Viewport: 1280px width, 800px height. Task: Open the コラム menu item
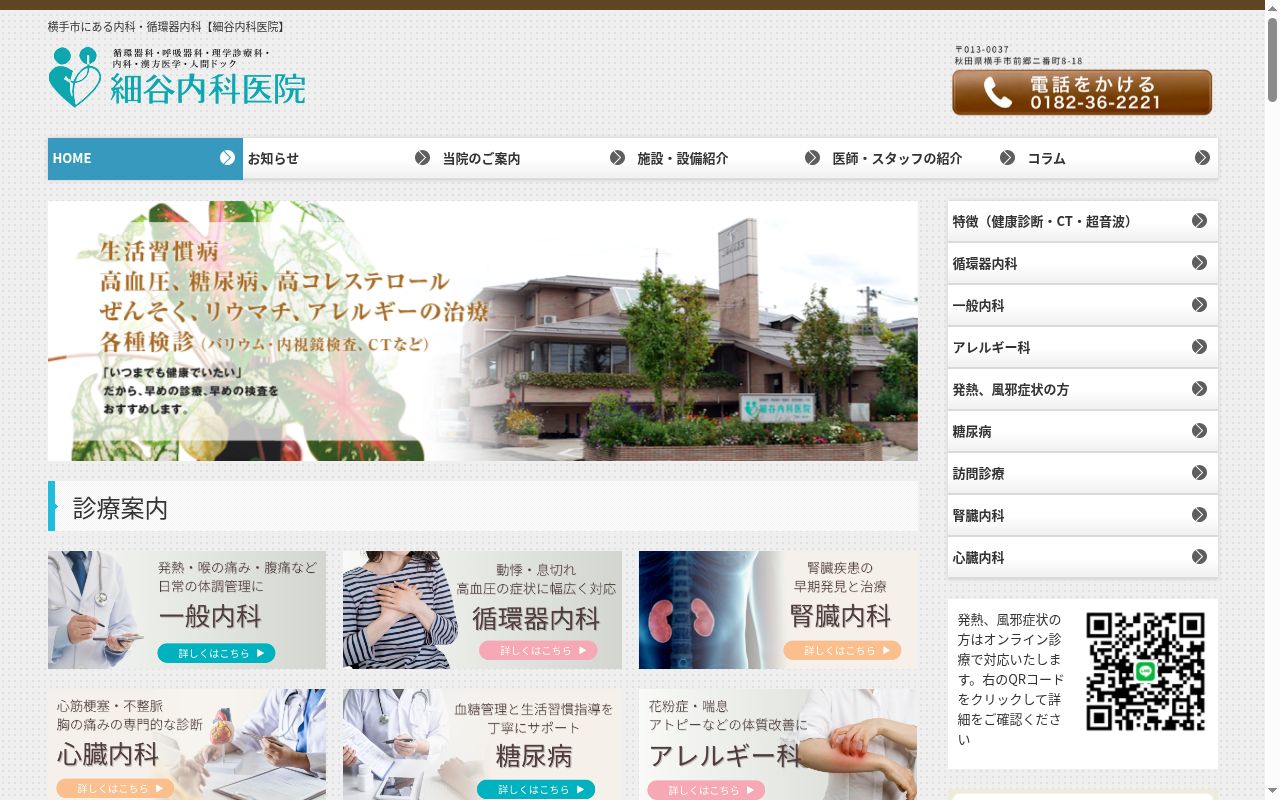pos(1120,159)
